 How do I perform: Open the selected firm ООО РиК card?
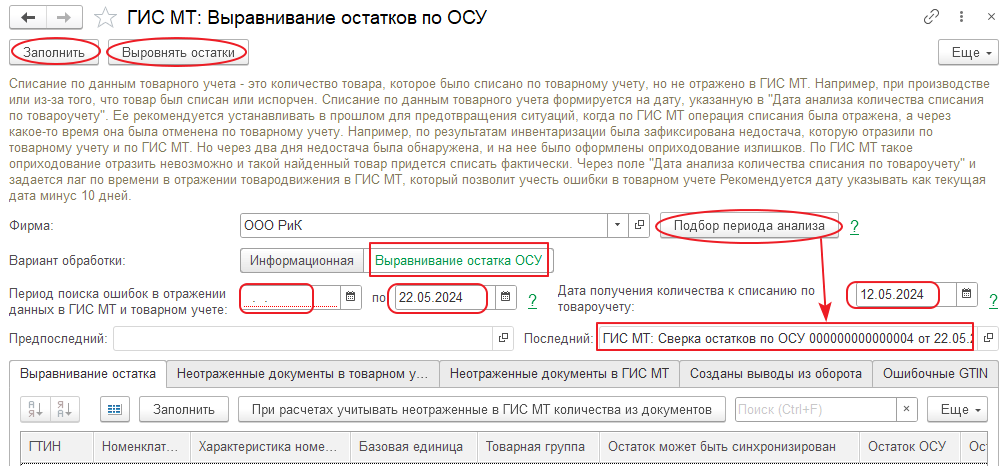[641, 226]
